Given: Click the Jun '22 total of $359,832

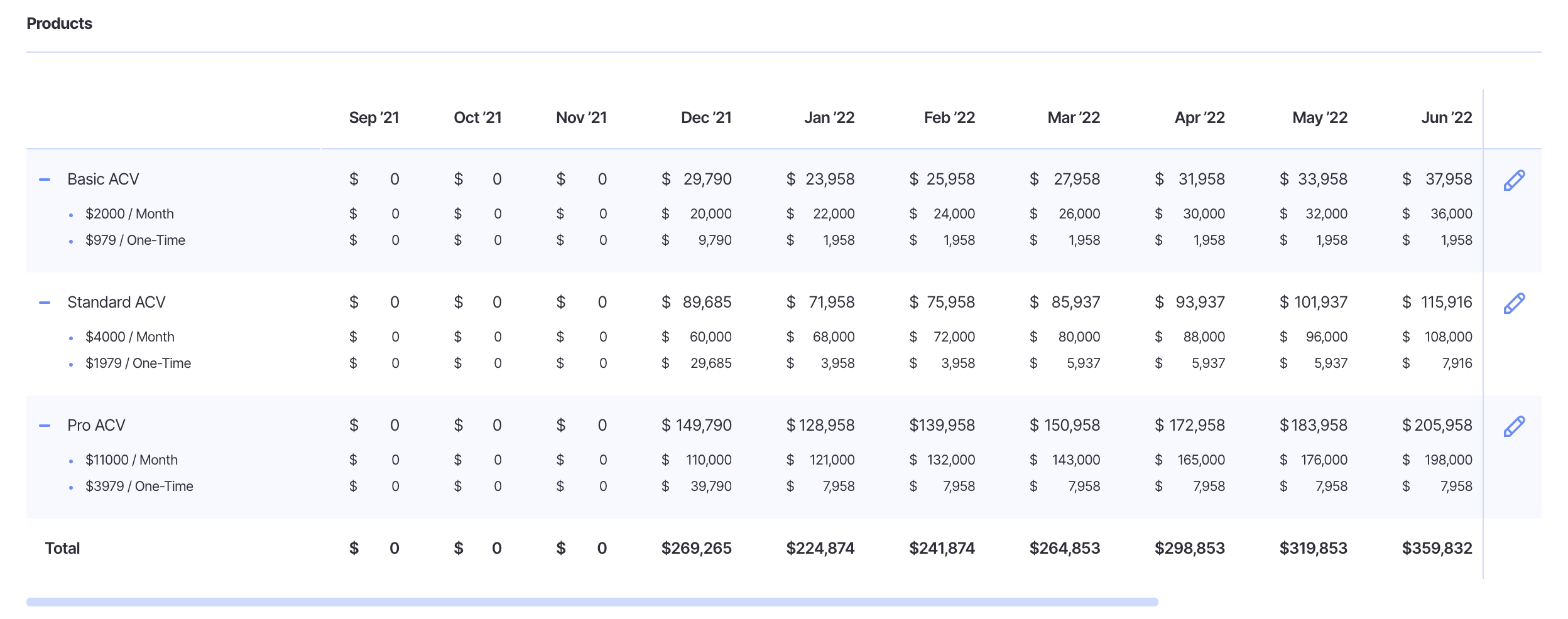Looking at the screenshot, I should (x=1436, y=549).
